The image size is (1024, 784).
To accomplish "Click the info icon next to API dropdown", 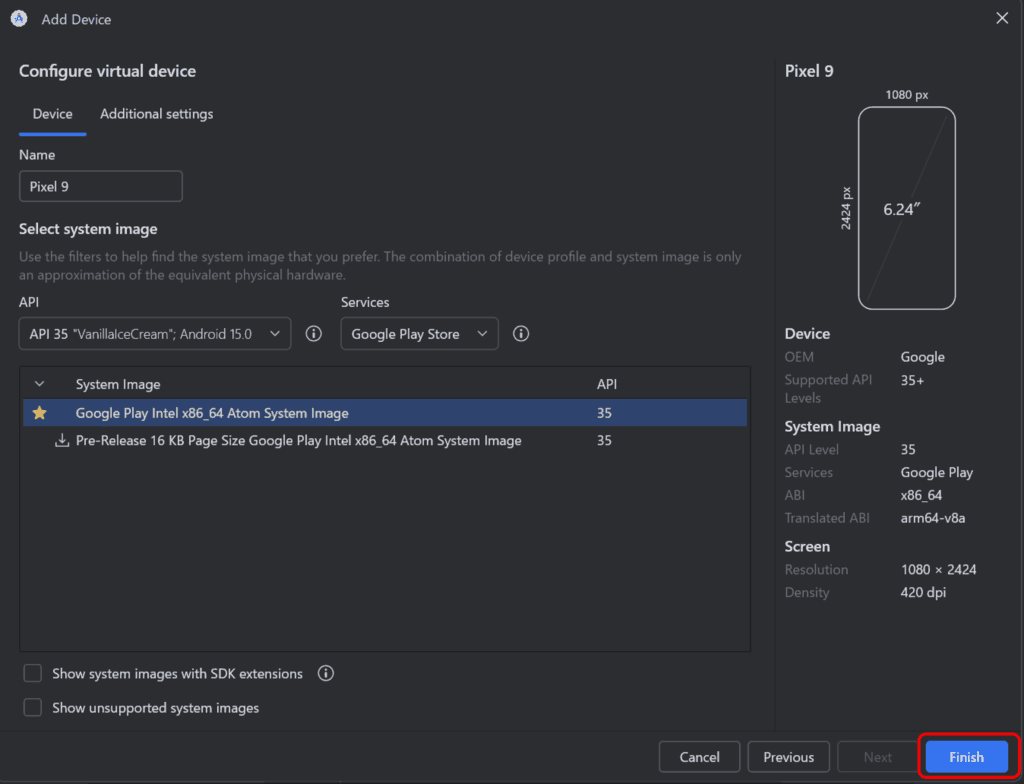I will (x=313, y=334).
